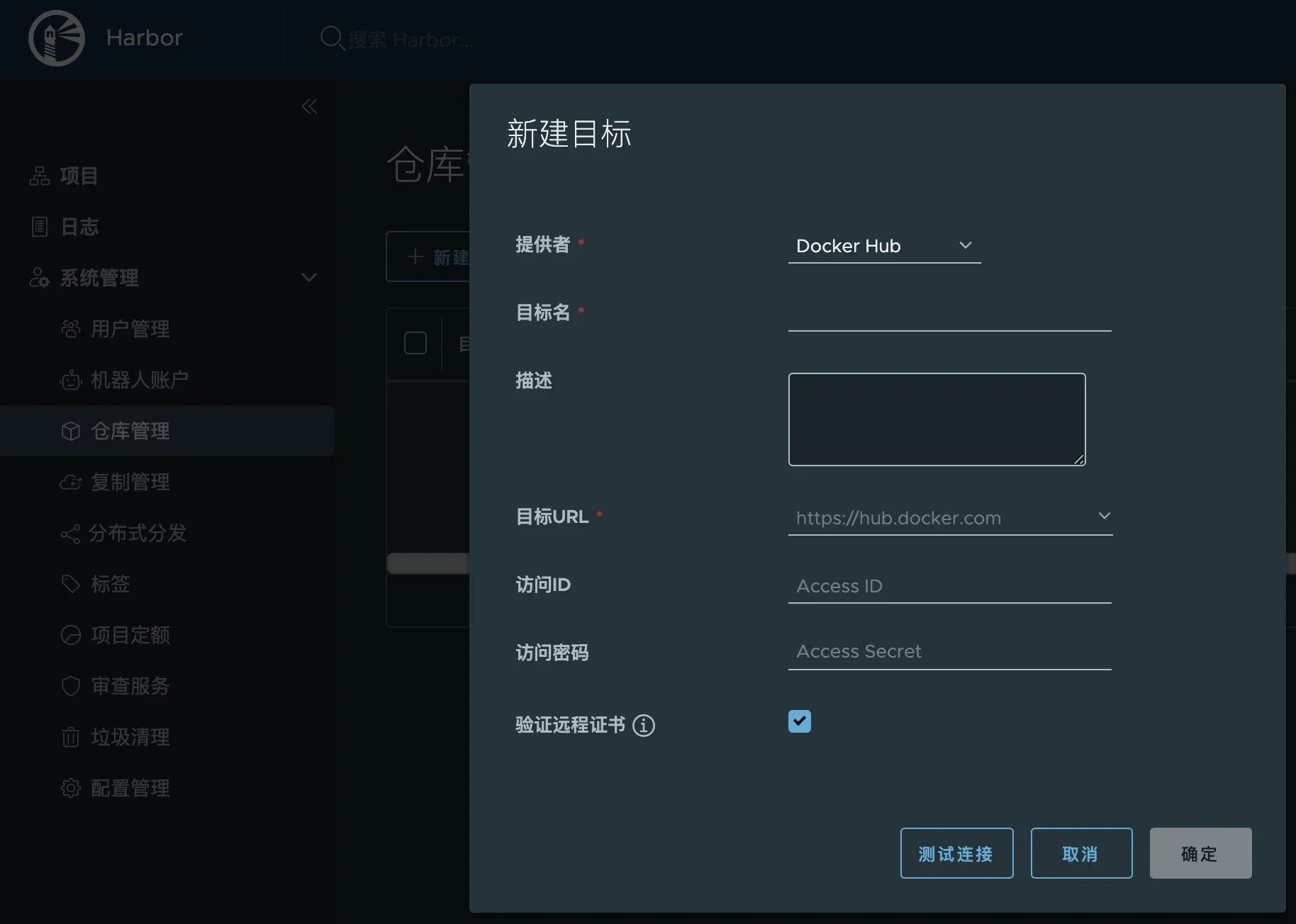
Task: Select 仓库管理 menu item
Action: 167,431
